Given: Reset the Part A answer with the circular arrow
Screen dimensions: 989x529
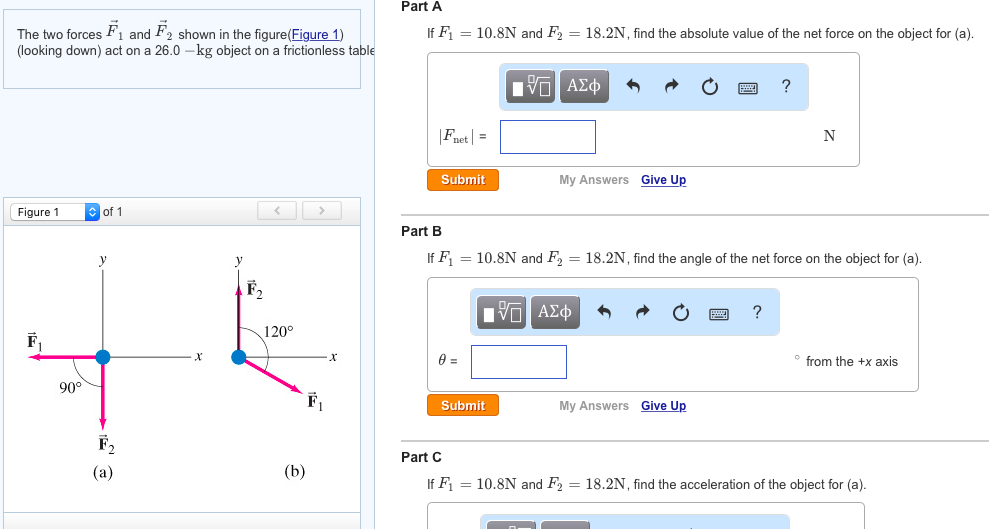Looking at the screenshot, I should 710,86.
